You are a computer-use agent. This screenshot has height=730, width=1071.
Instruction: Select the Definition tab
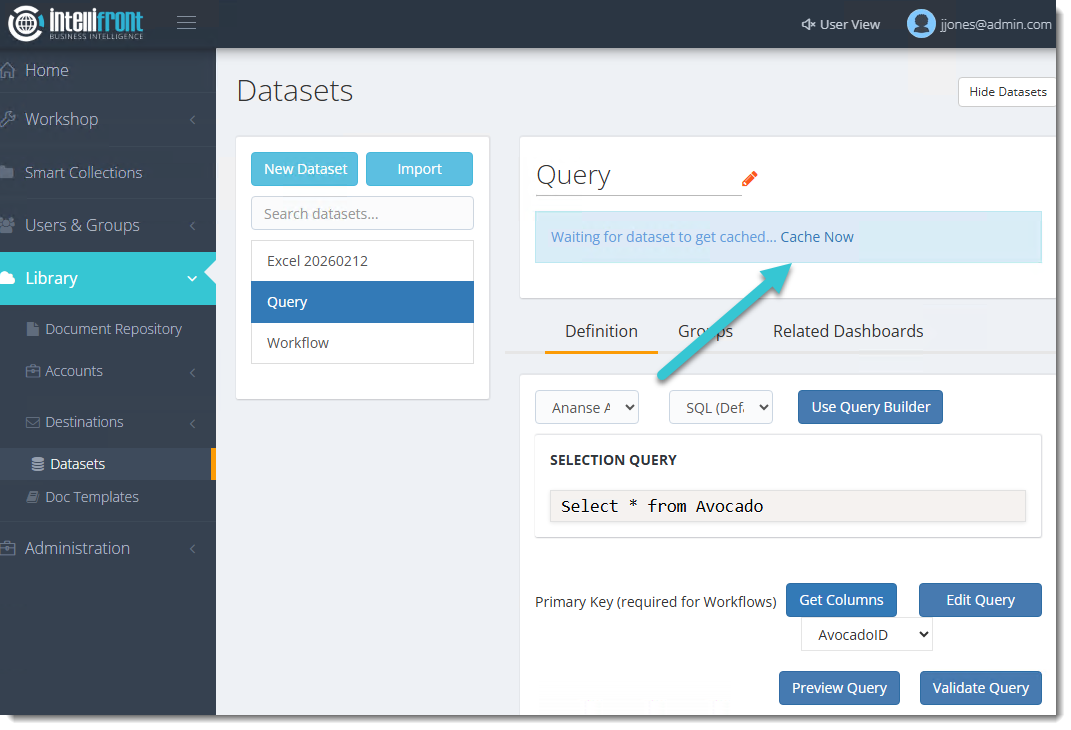[x=601, y=331]
